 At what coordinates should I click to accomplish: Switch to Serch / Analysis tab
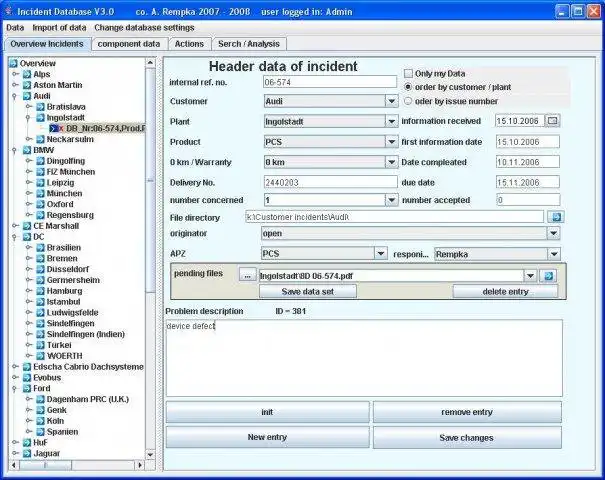click(x=249, y=44)
